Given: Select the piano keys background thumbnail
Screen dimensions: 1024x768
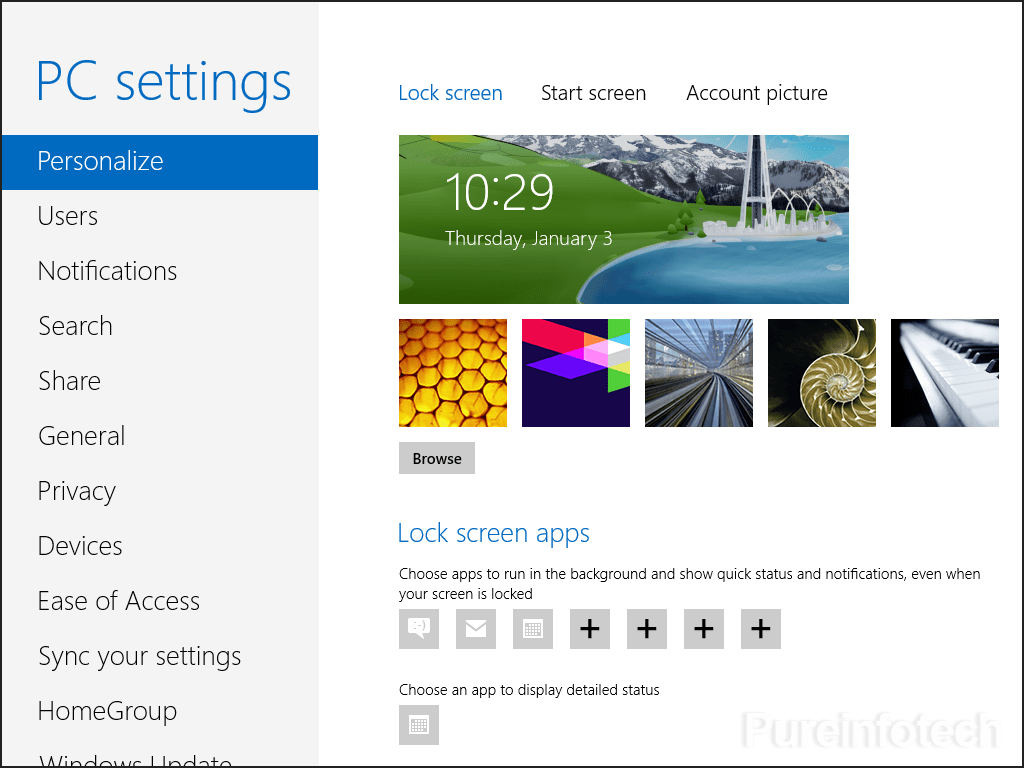Looking at the screenshot, I should (944, 373).
